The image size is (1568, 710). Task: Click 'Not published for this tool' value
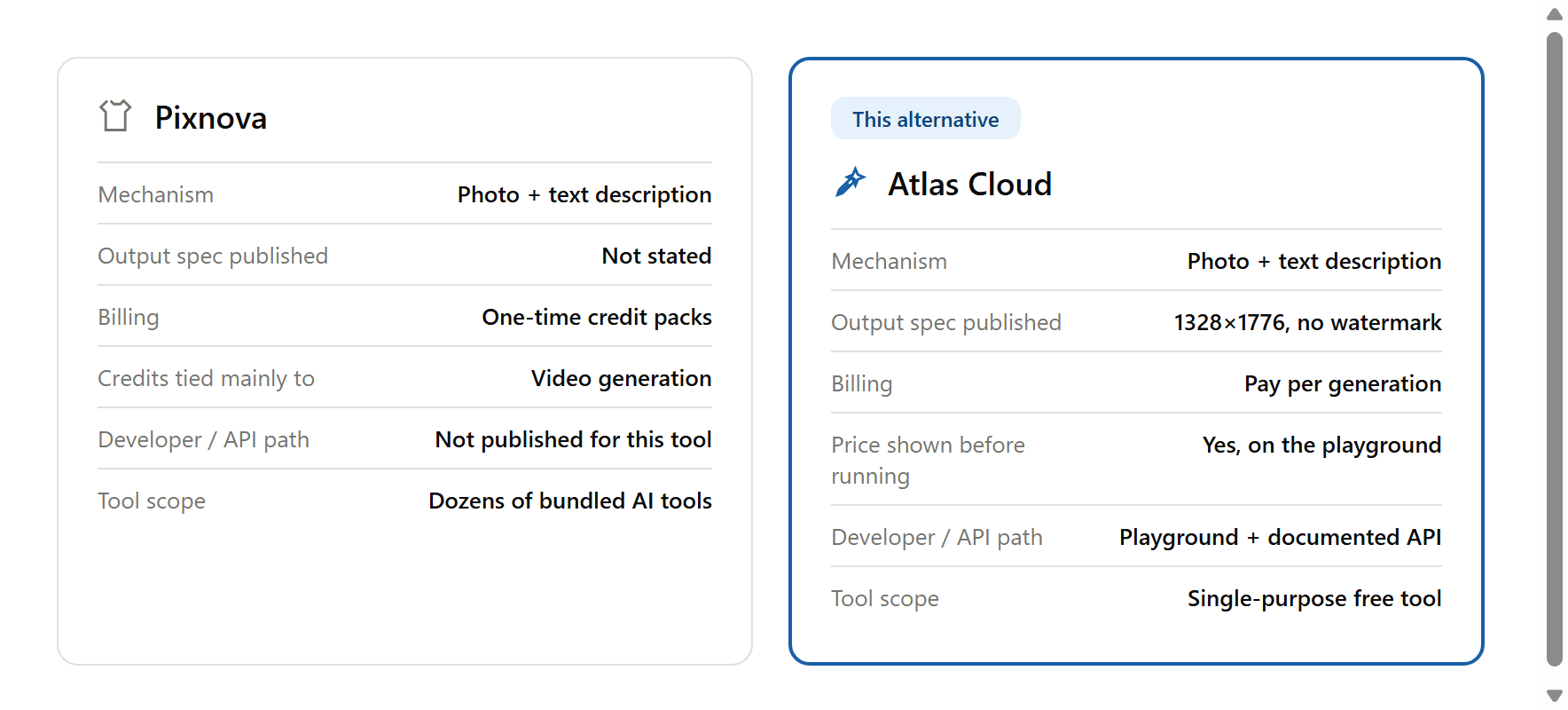tap(573, 439)
